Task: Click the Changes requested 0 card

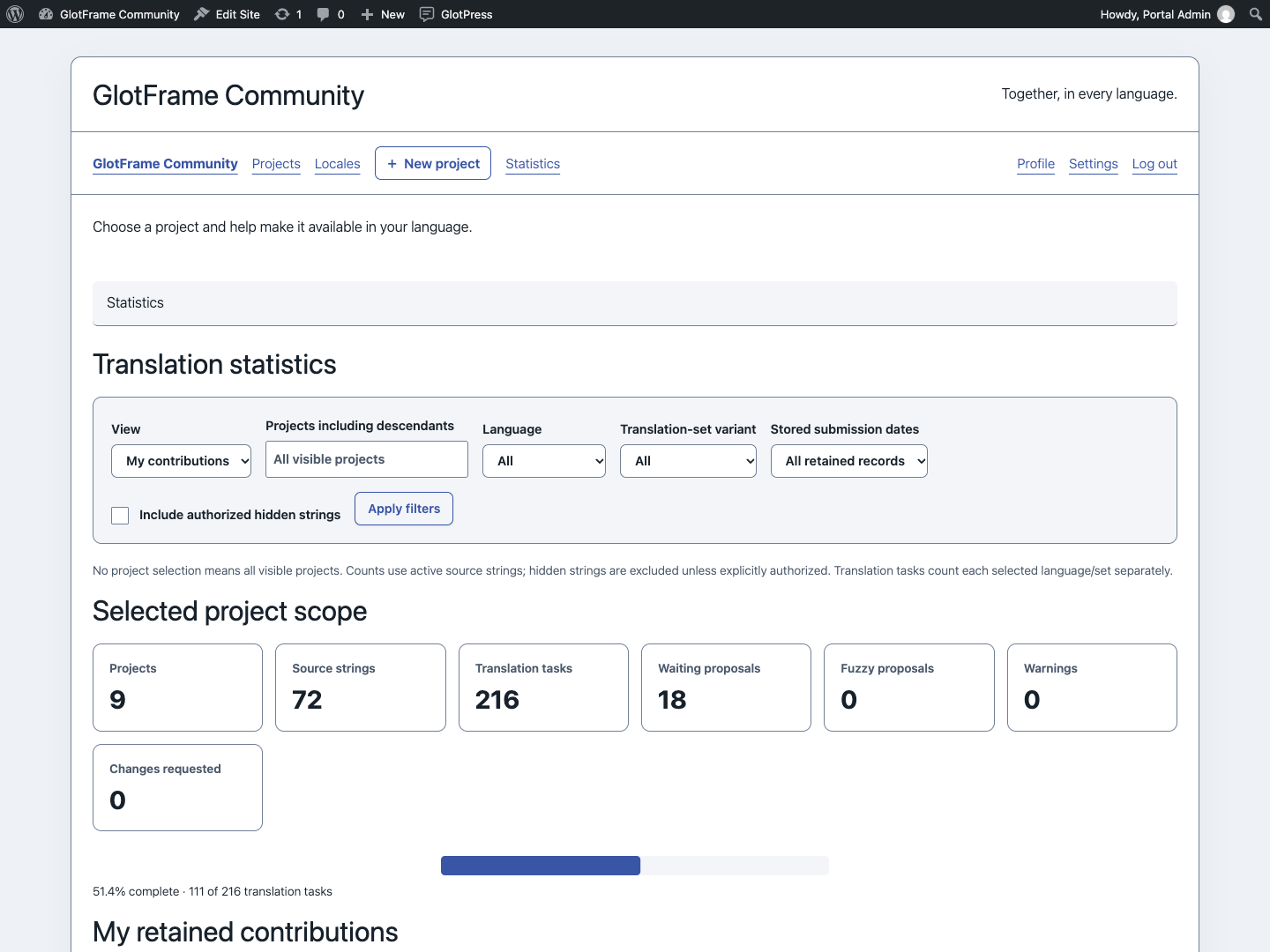Action: tap(177, 787)
